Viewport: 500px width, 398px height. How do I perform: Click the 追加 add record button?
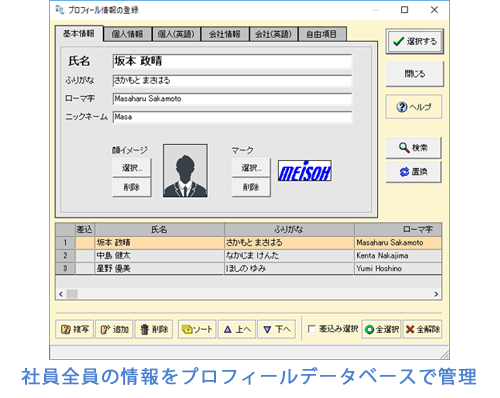[114, 329]
